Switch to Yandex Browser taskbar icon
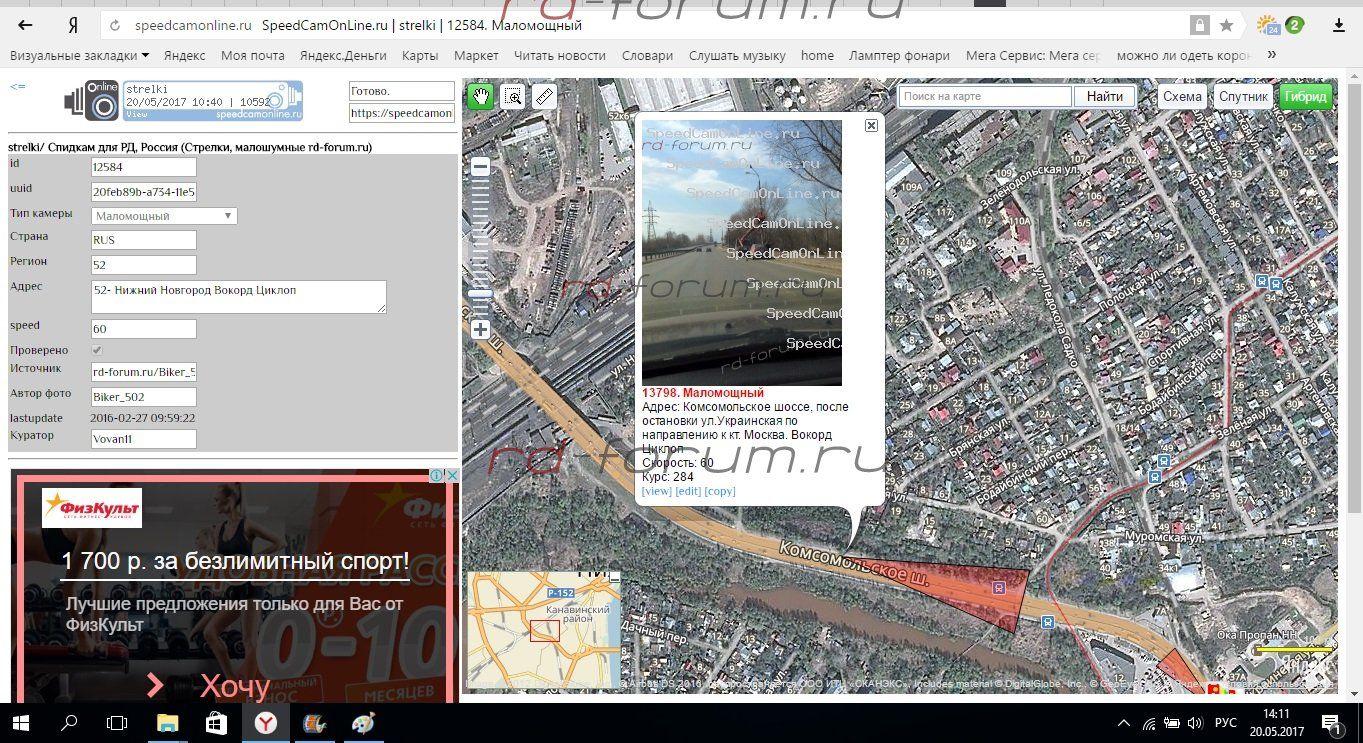The width and height of the screenshot is (1363, 743). pos(266,723)
